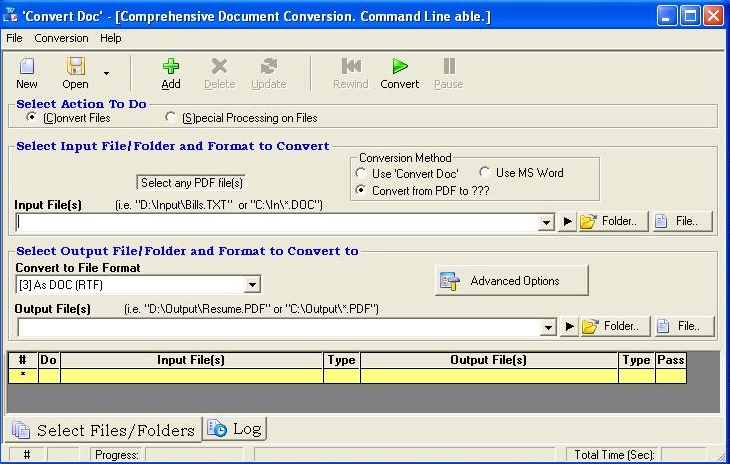Click the yellow Input File(s) cell in new row
This screenshot has height=464, width=730.
point(191,376)
